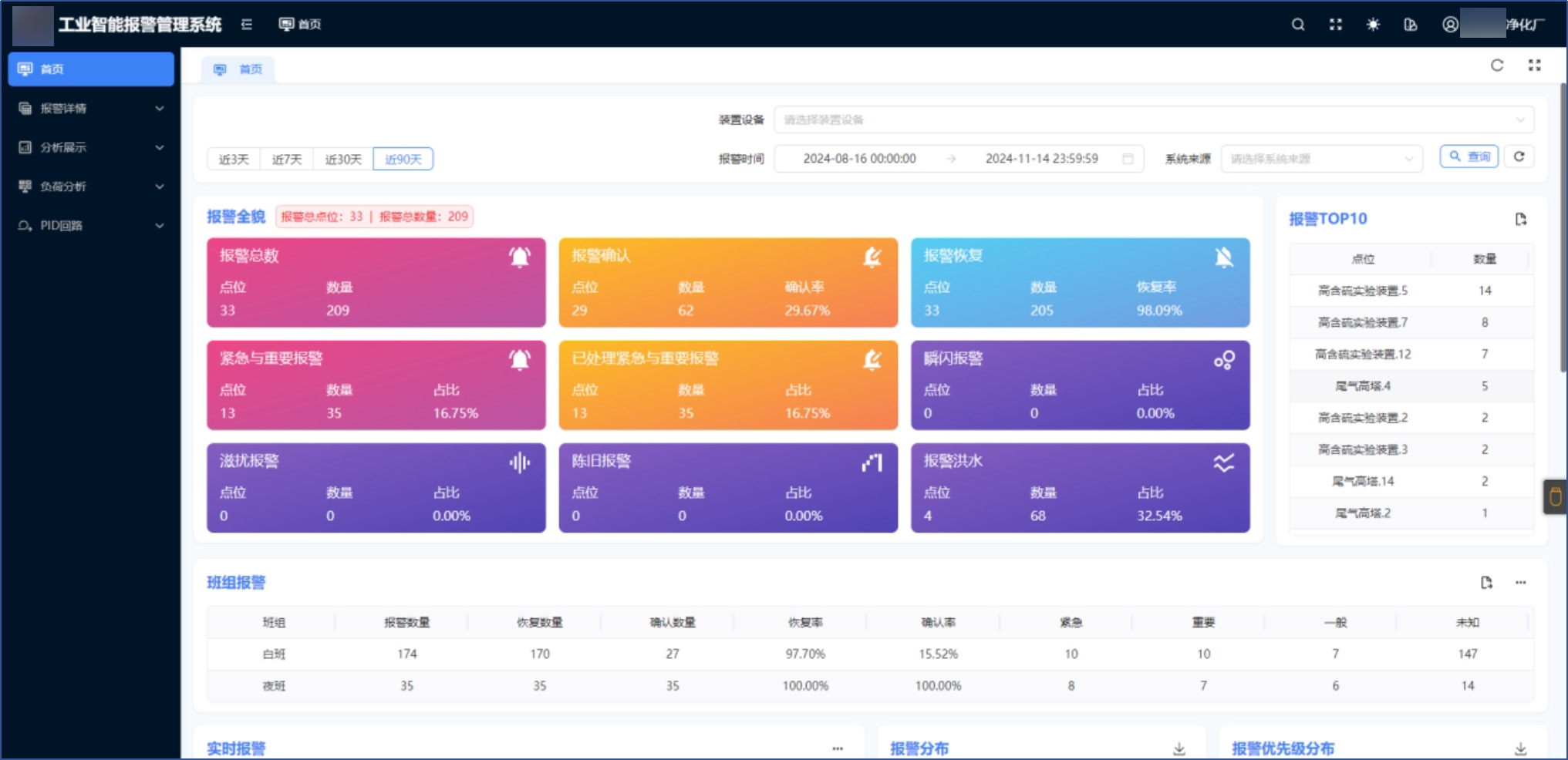Export the 报警TOP10 table
The height and width of the screenshot is (760, 1568).
[x=1520, y=220]
